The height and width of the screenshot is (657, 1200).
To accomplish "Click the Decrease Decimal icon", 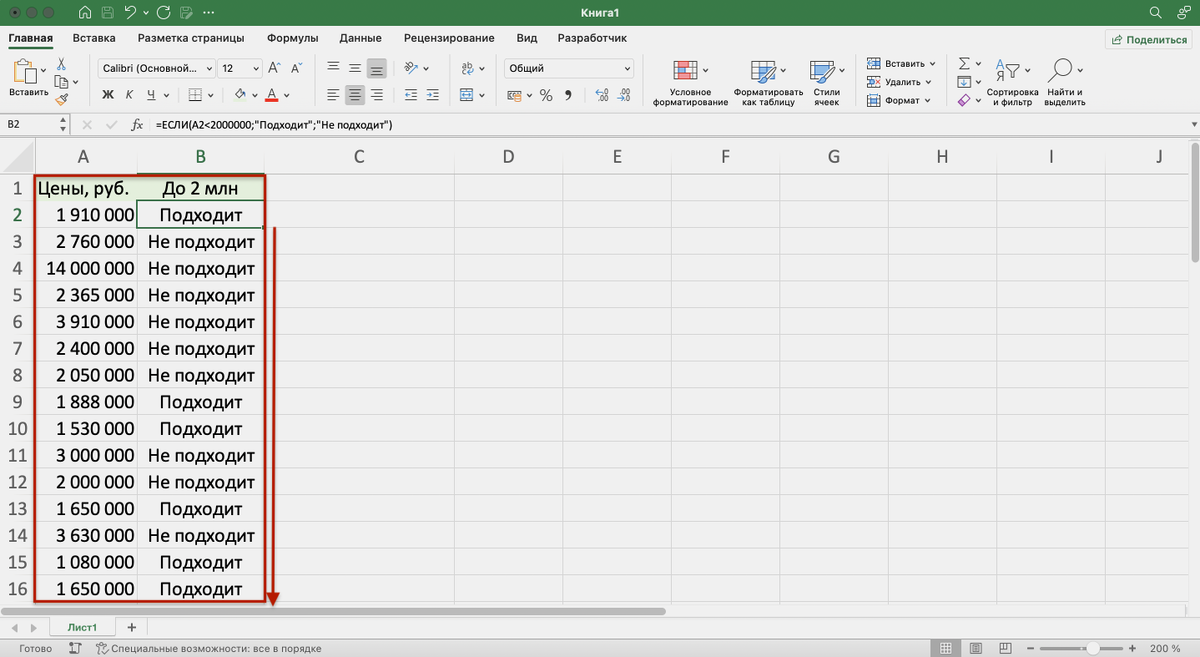I will click(625, 95).
